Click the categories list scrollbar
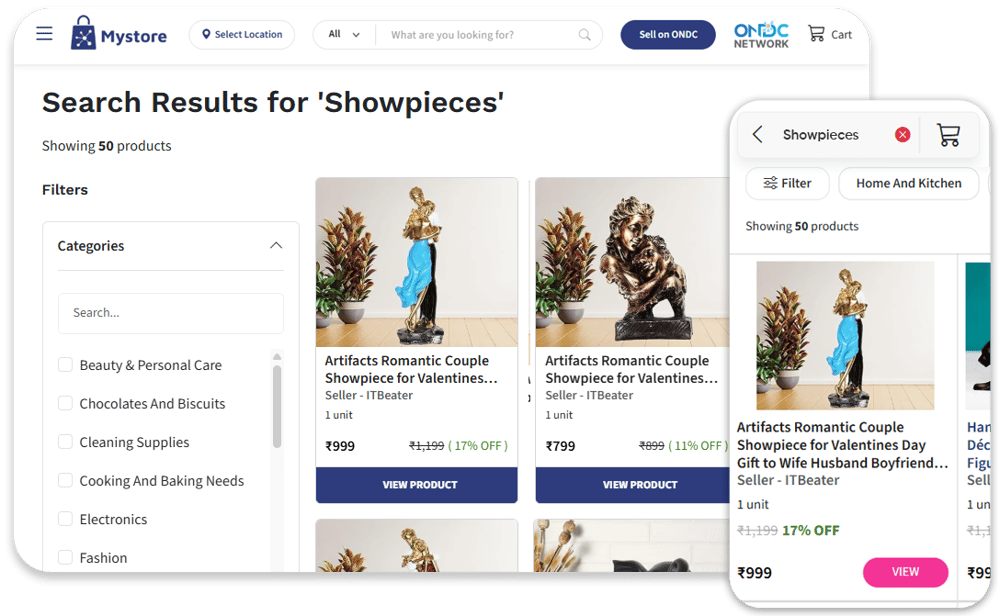The height and width of the screenshot is (616, 1000). point(277,406)
